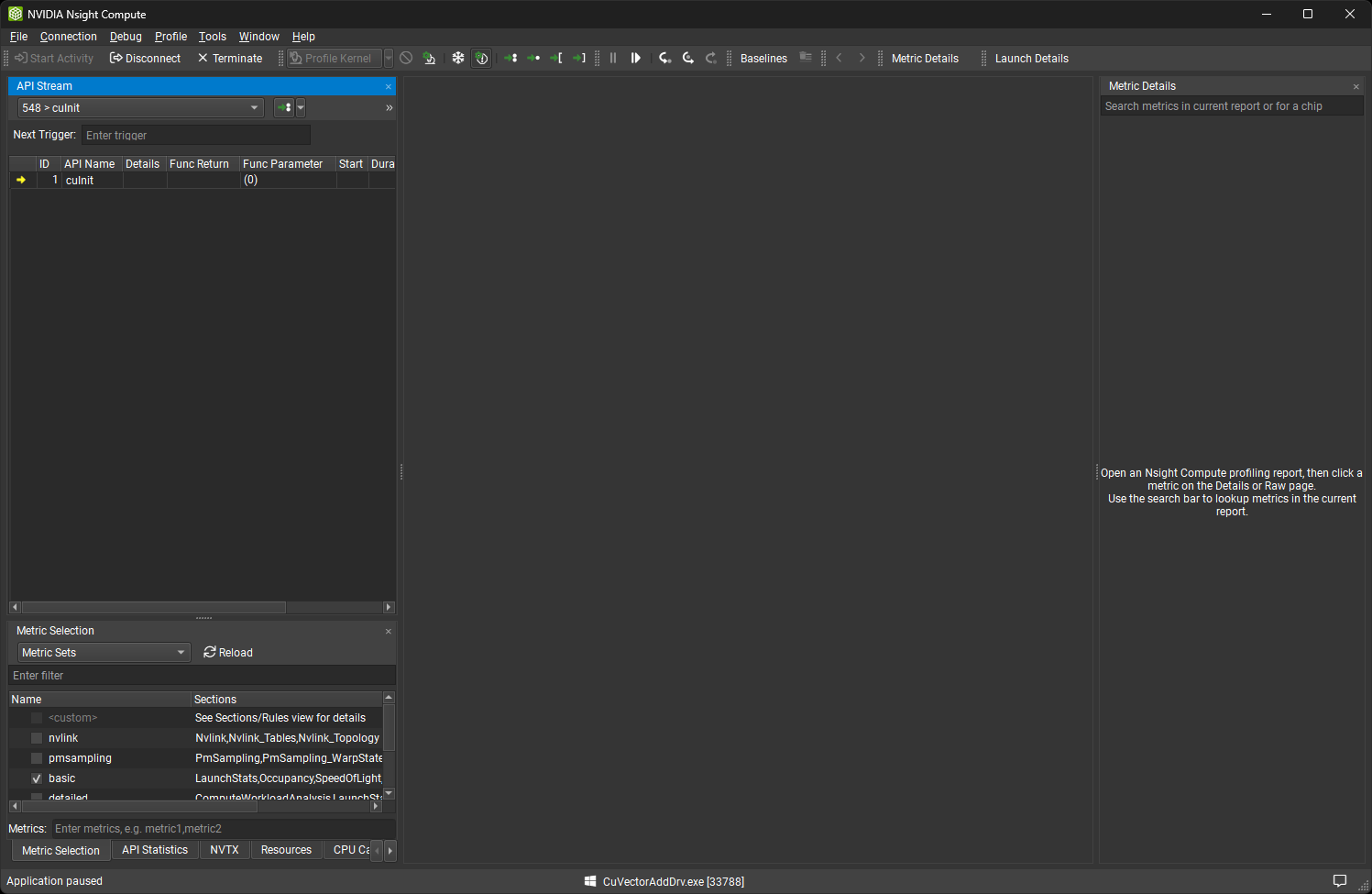Click the Terminate button
The width and height of the screenshot is (1372, 894).
tap(230, 58)
